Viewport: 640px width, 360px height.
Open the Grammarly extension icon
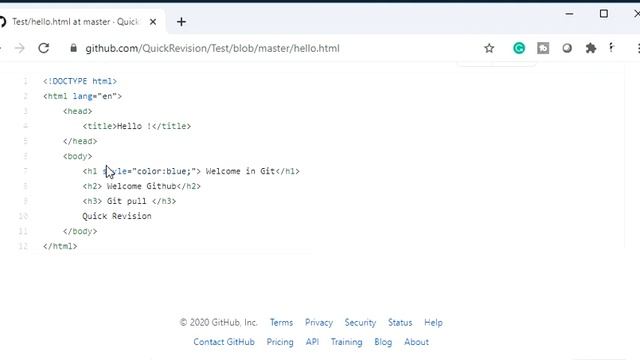tap(519, 48)
